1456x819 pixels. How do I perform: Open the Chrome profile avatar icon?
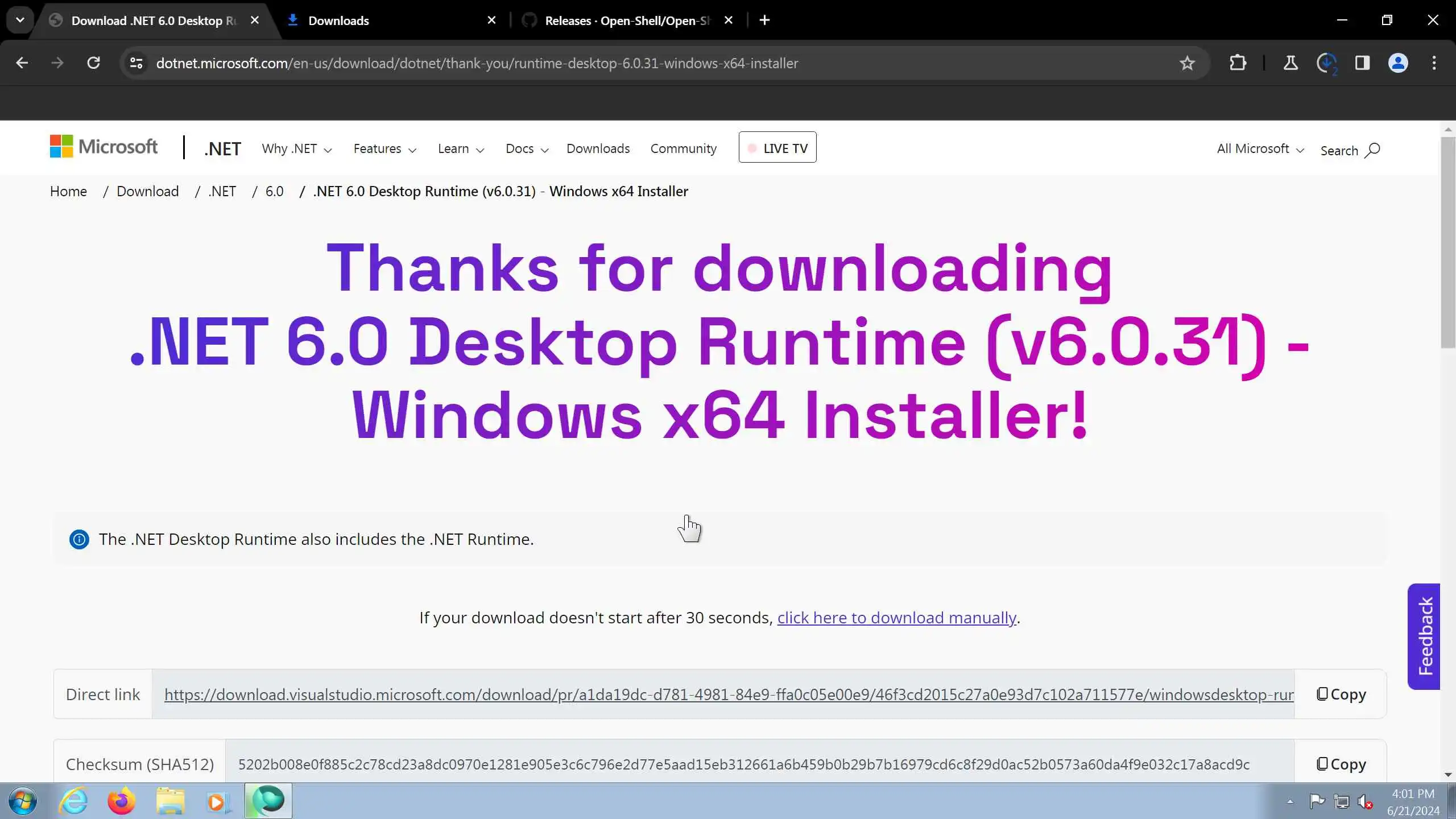tap(1398, 63)
